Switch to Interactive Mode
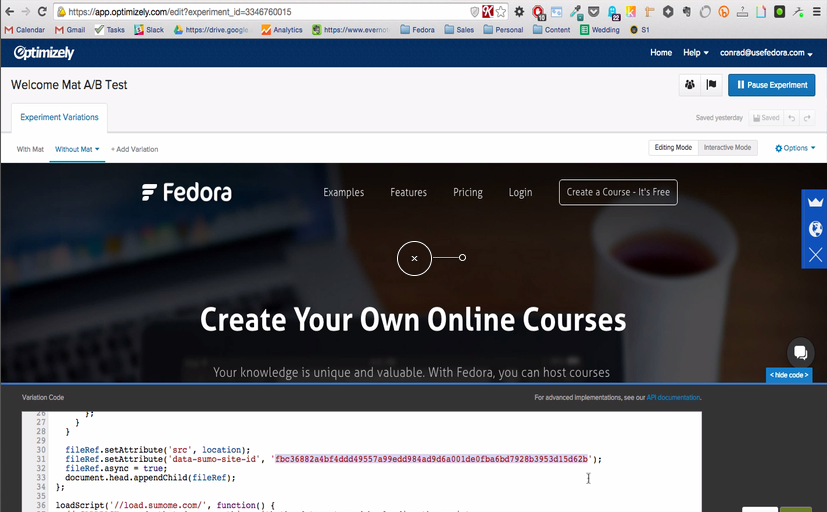Image resolution: width=827 pixels, height=512 pixels. click(727, 148)
